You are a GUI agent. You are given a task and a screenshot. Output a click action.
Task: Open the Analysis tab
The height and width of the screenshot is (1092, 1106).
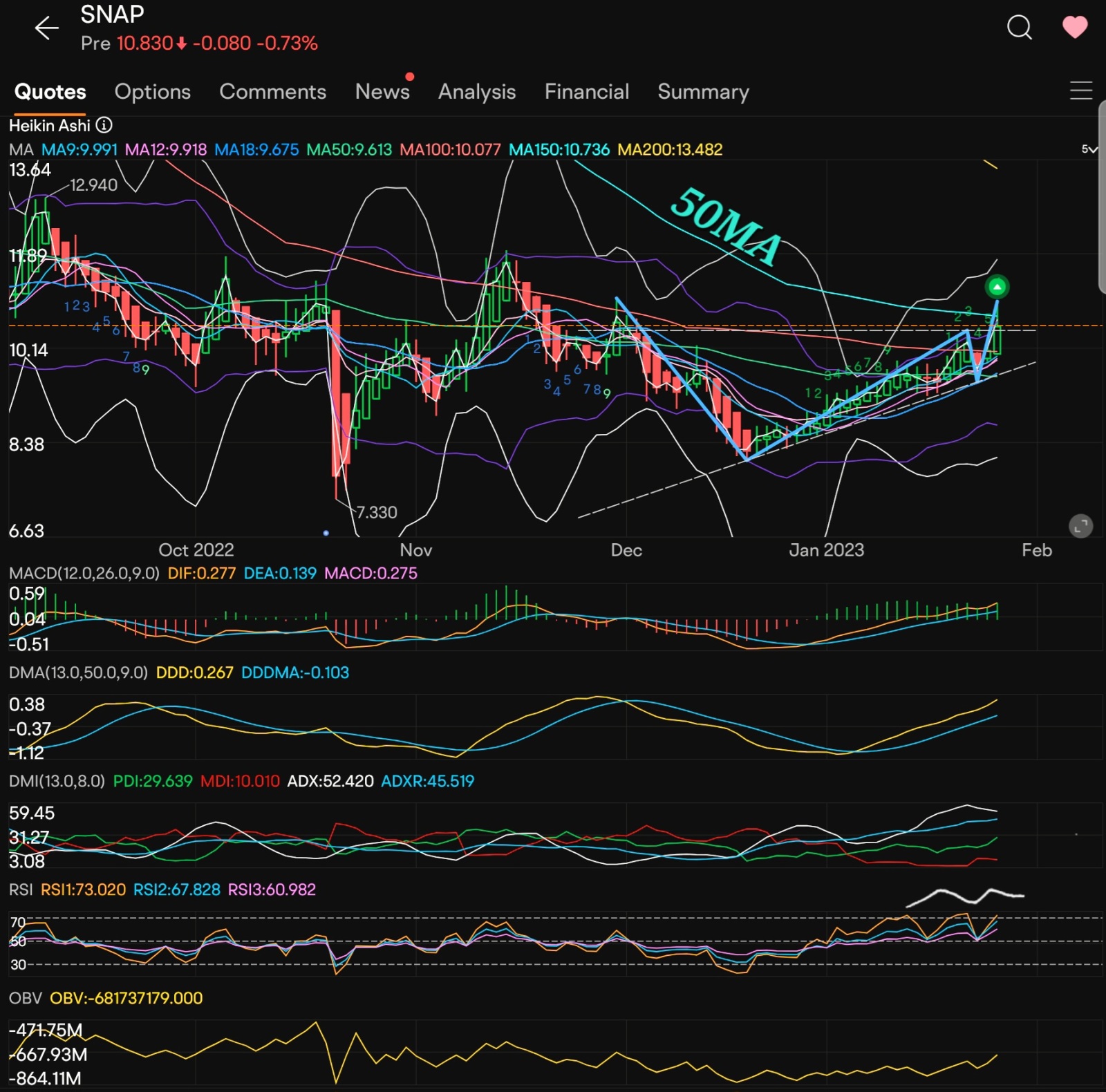pos(477,92)
